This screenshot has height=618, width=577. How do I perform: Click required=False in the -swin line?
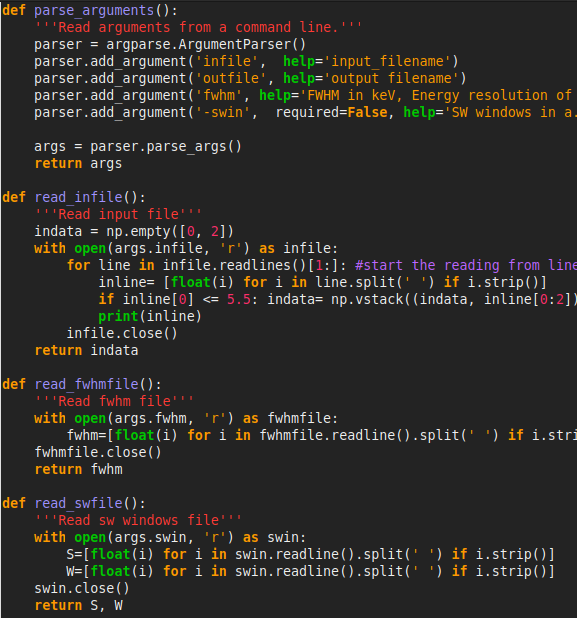(331, 112)
